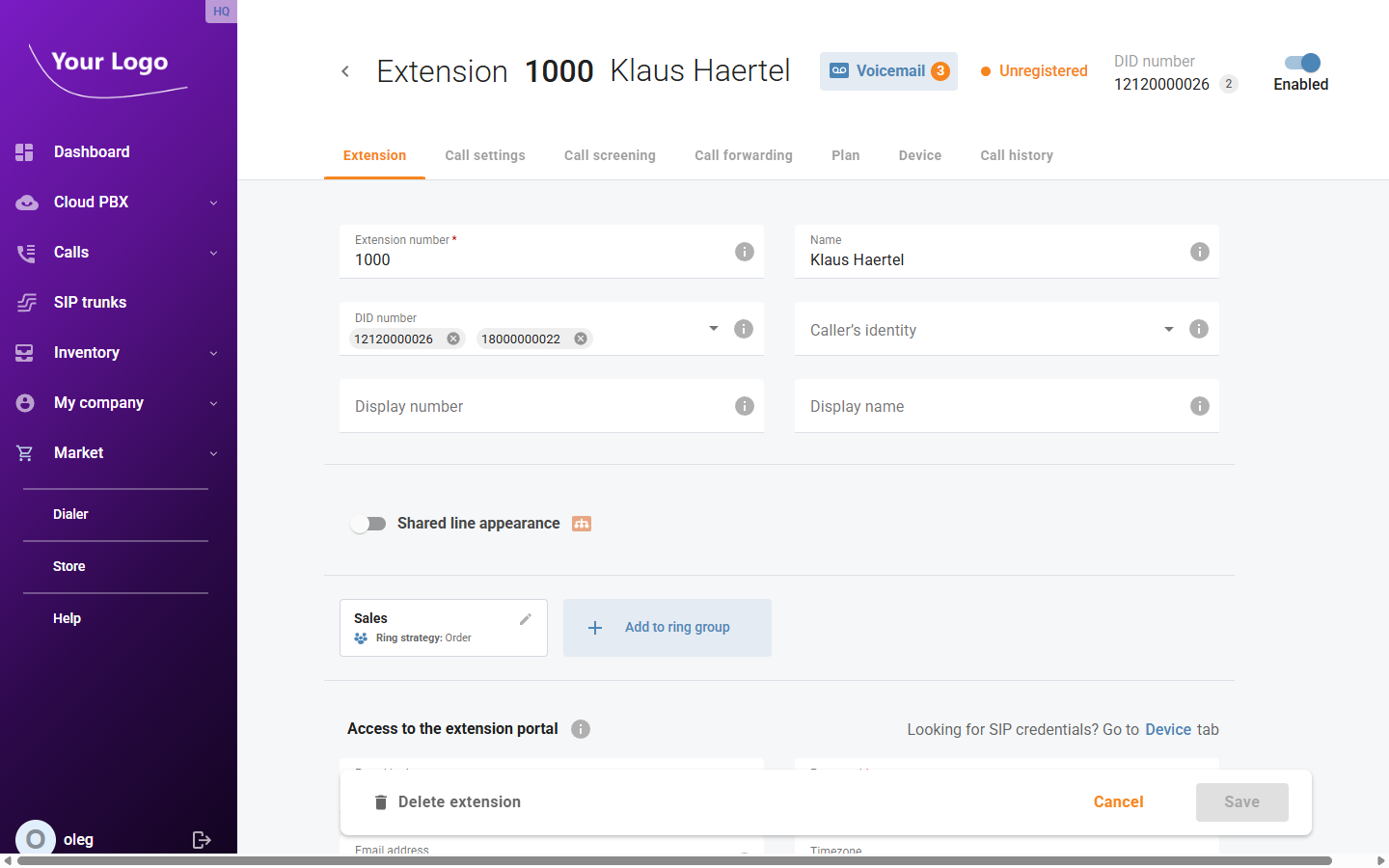The height and width of the screenshot is (868, 1389).
Task: Open the Device tab link for SIP credentials
Action: 1168,729
